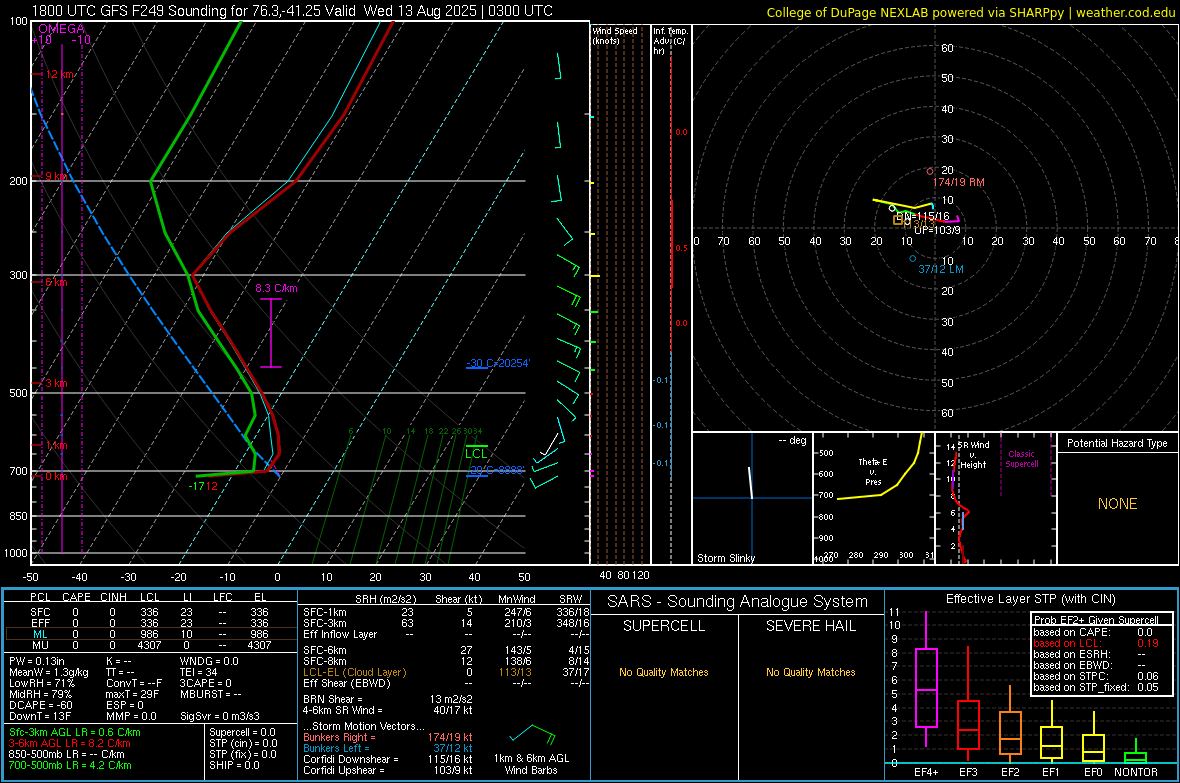Click the red 'Bunkers Right =' label

coord(339,738)
